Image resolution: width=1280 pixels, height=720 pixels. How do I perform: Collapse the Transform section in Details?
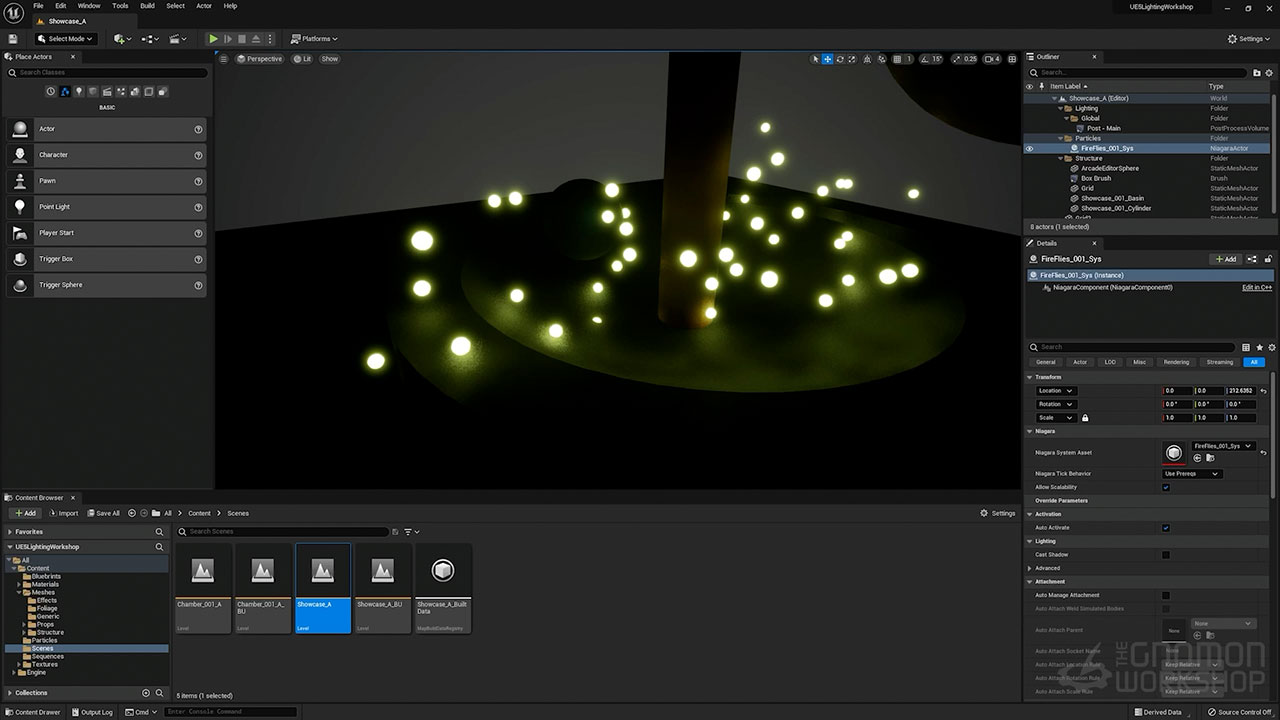[1032, 377]
